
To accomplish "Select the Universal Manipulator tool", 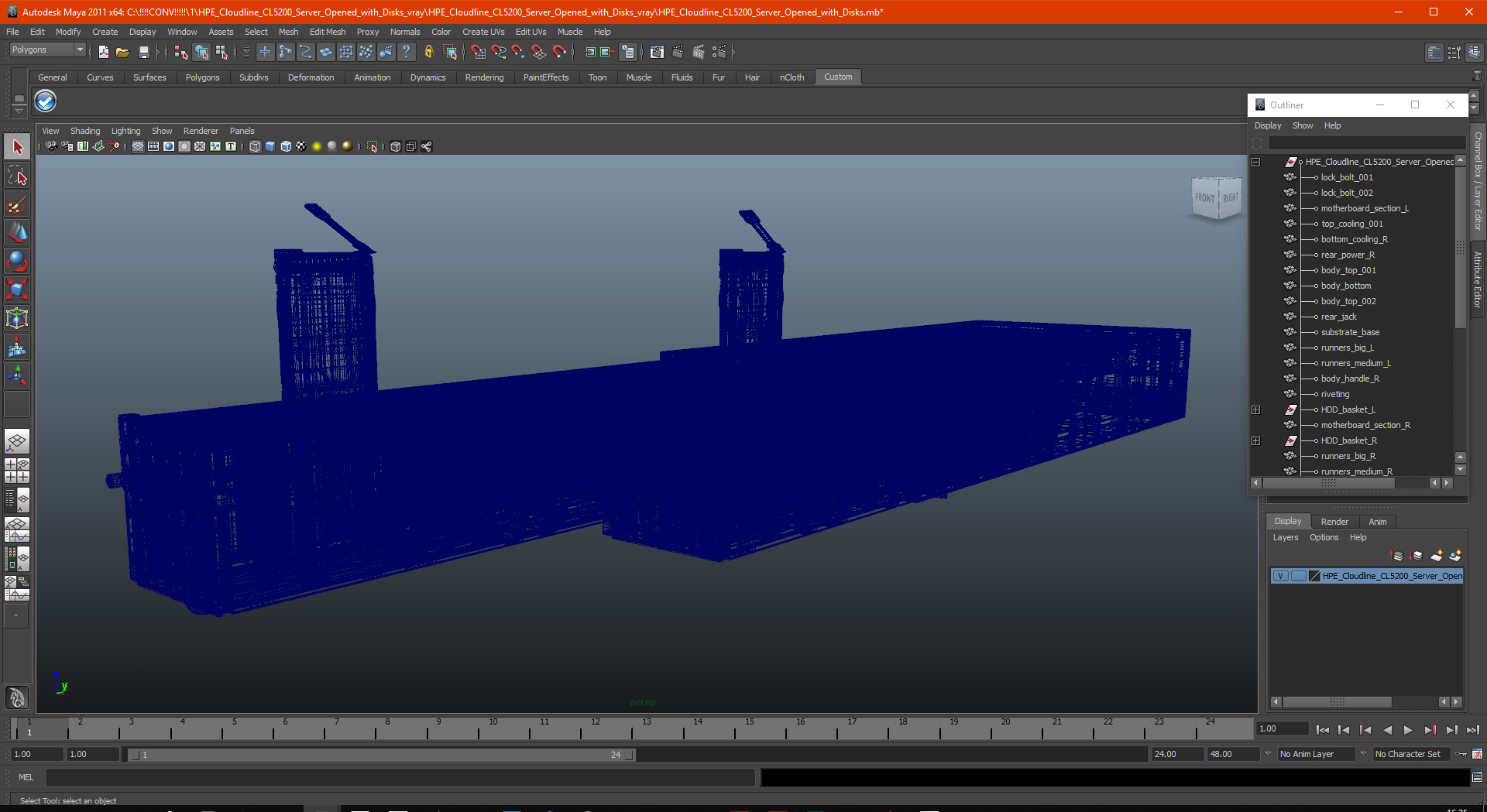I will (x=17, y=319).
